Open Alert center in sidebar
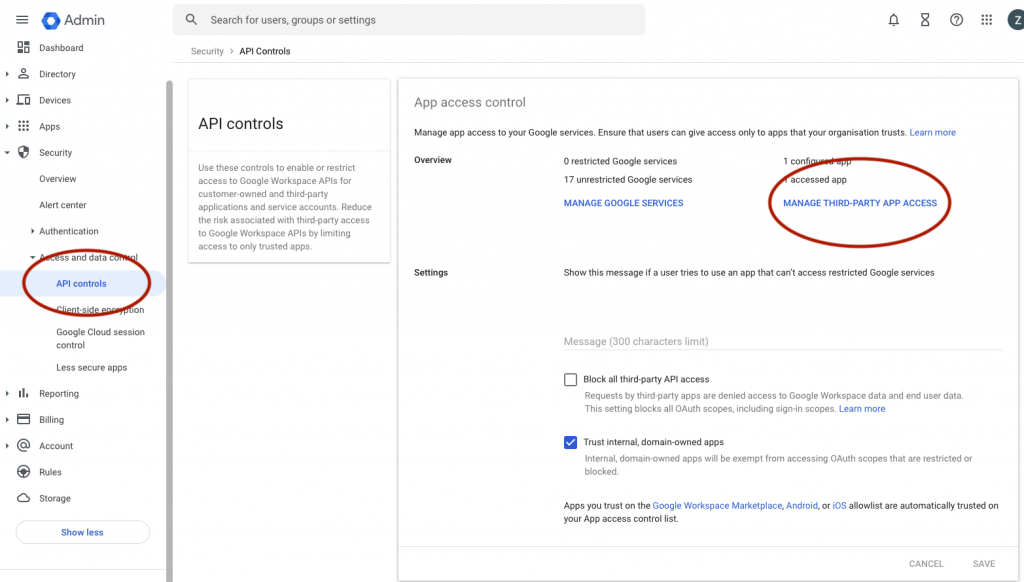 63,205
